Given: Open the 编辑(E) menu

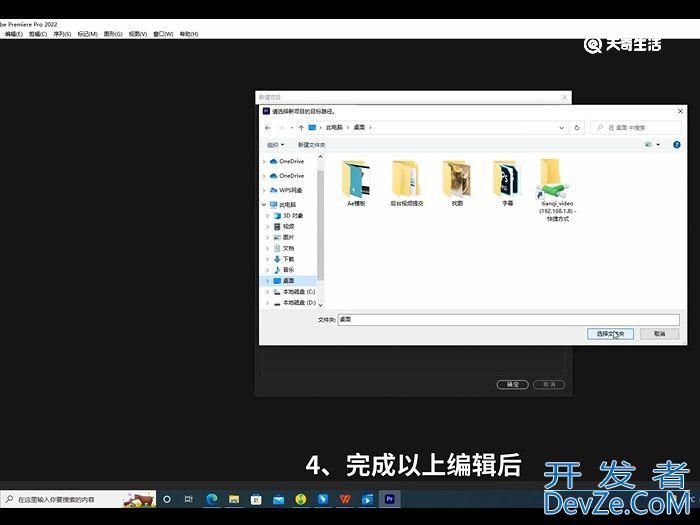Looking at the screenshot, I should (x=14, y=34).
